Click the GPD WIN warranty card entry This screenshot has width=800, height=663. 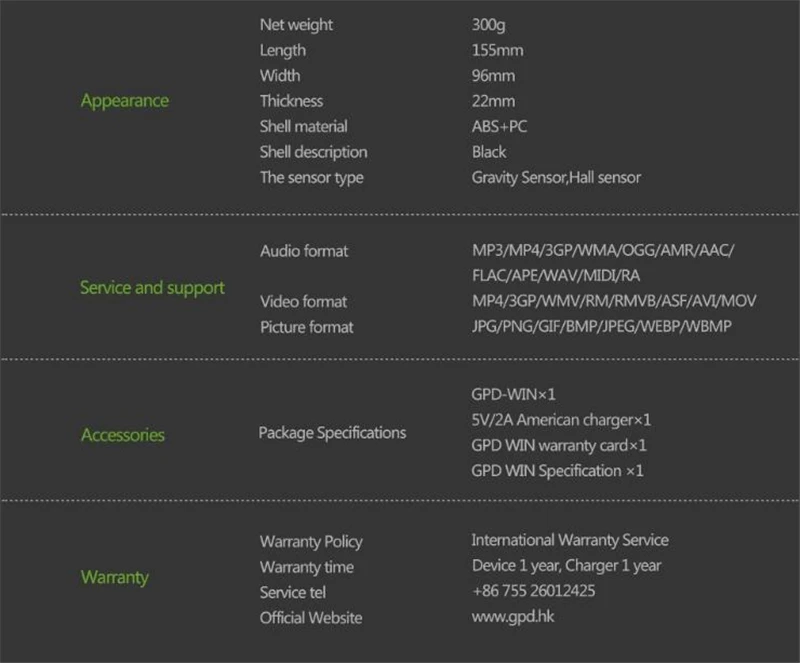pyautogui.click(x=559, y=445)
